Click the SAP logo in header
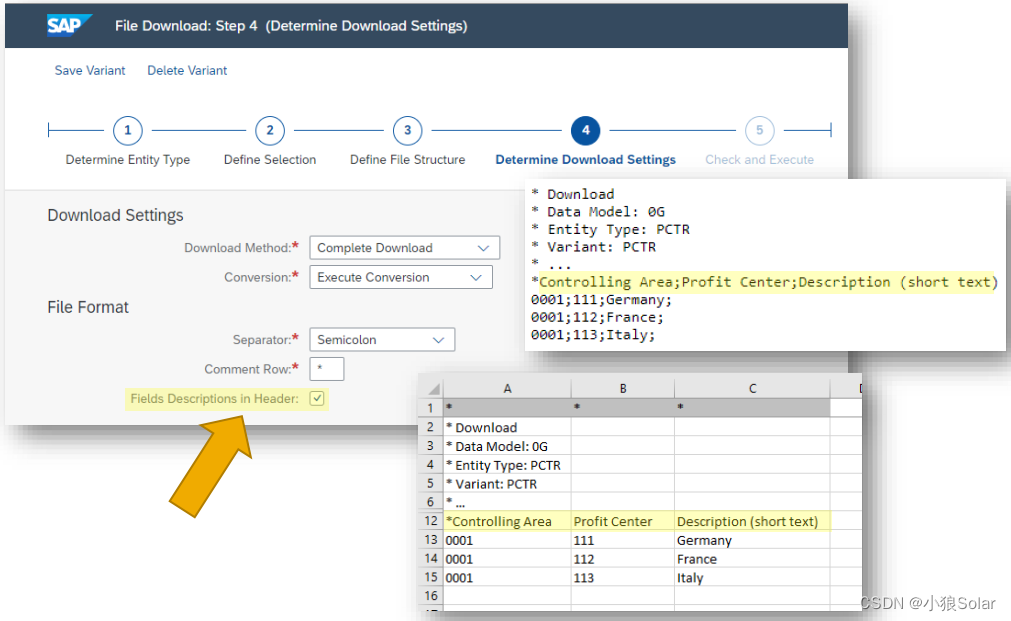The height and width of the screenshot is (621, 1011). (68, 25)
